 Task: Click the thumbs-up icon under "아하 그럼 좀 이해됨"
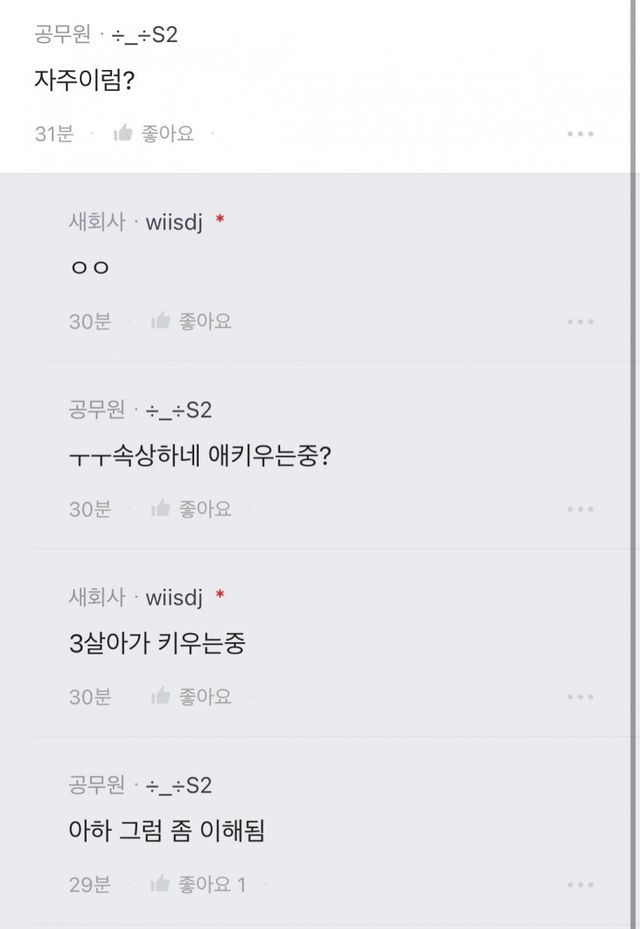[160, 884]
